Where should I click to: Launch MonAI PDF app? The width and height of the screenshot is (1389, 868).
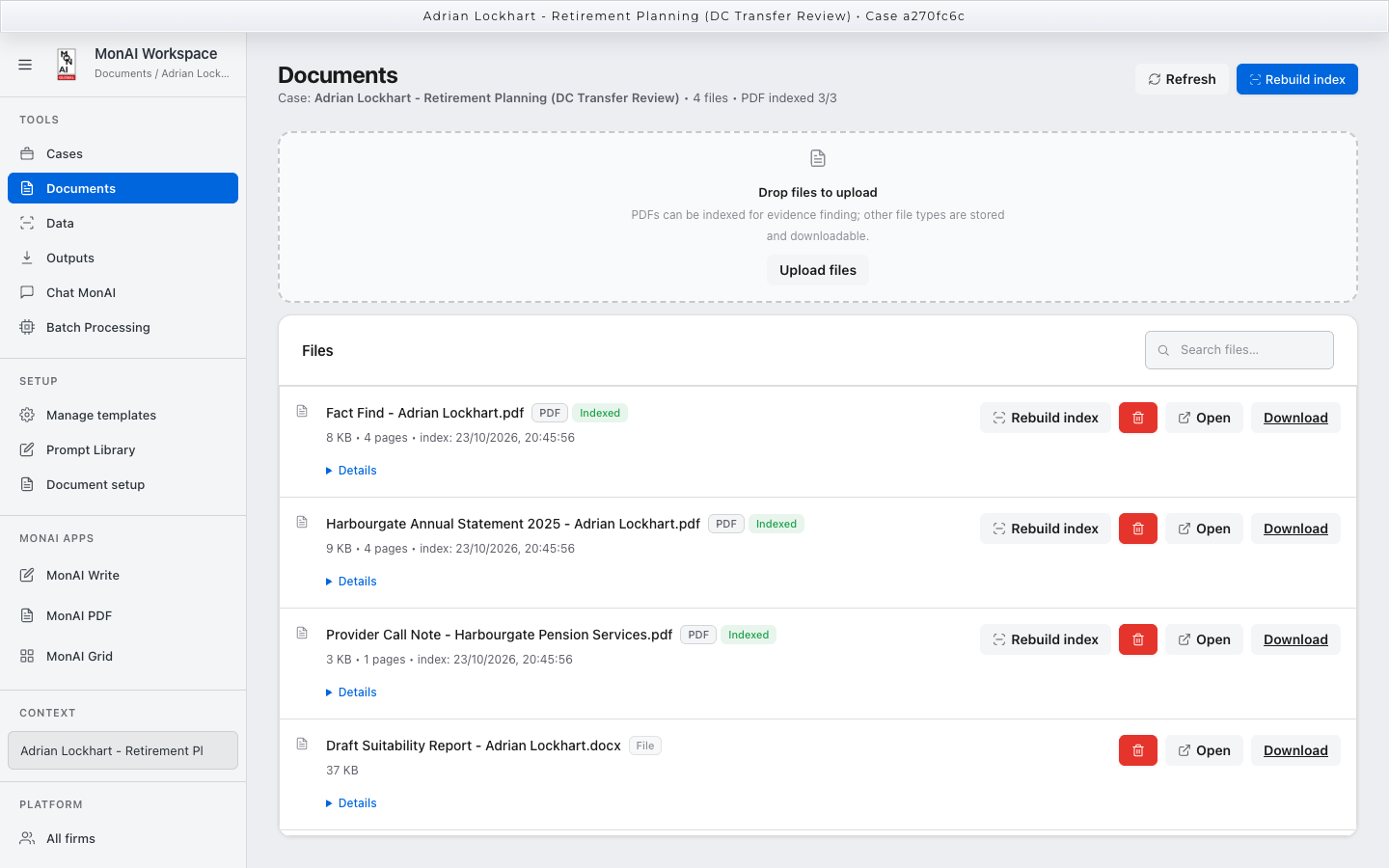(x=123, y=615)
